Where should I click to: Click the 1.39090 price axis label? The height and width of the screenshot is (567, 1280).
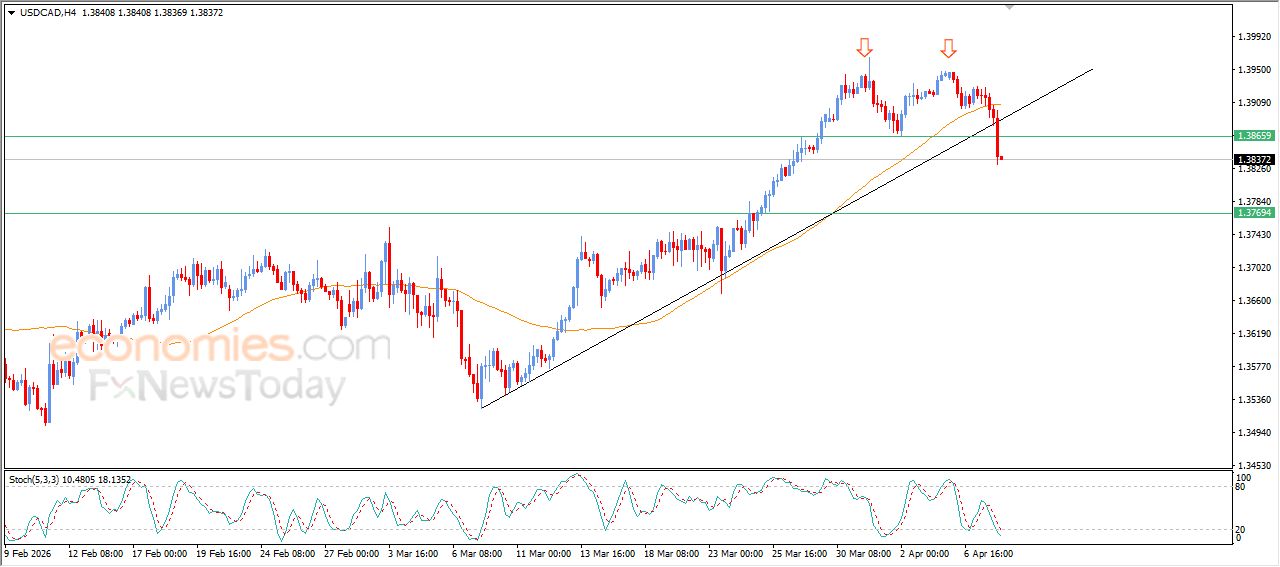coord(1254,103)
